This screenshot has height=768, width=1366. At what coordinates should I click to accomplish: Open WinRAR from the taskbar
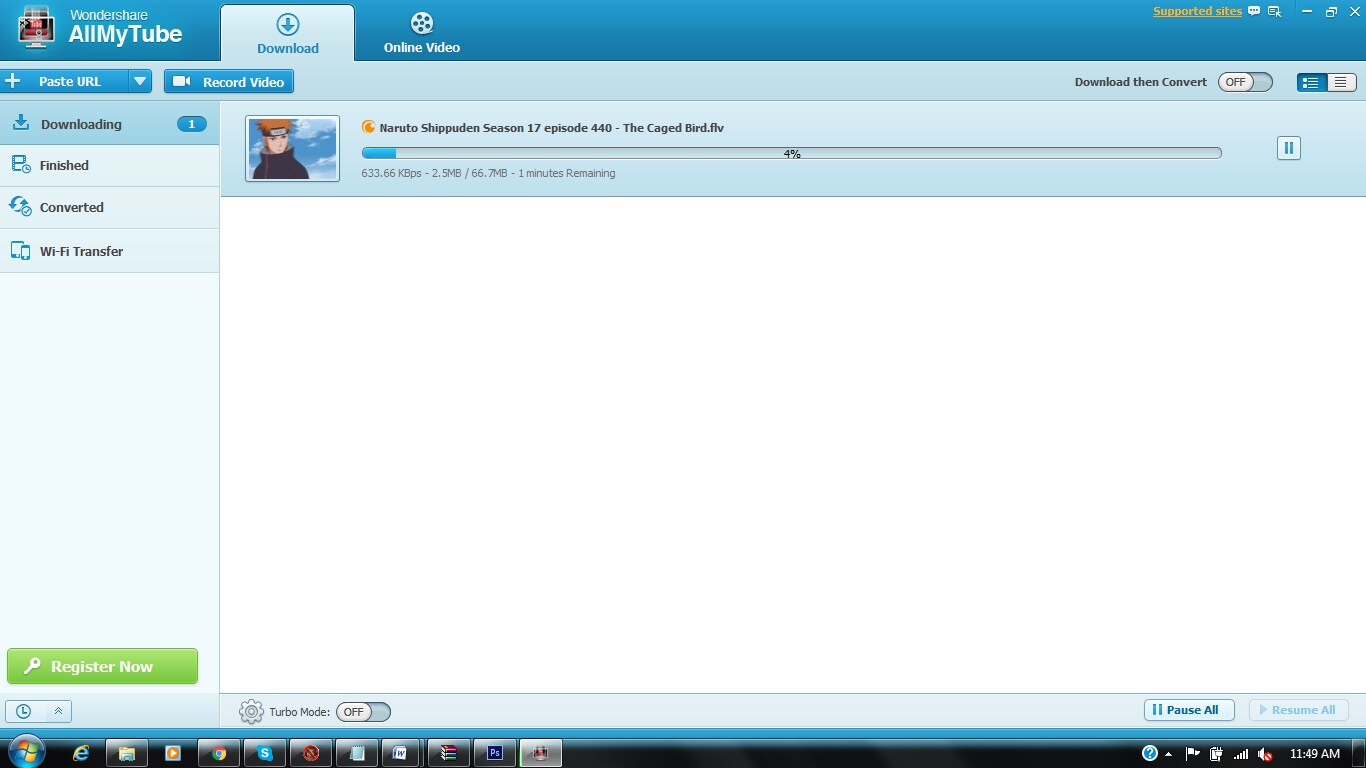pos(449,753)
